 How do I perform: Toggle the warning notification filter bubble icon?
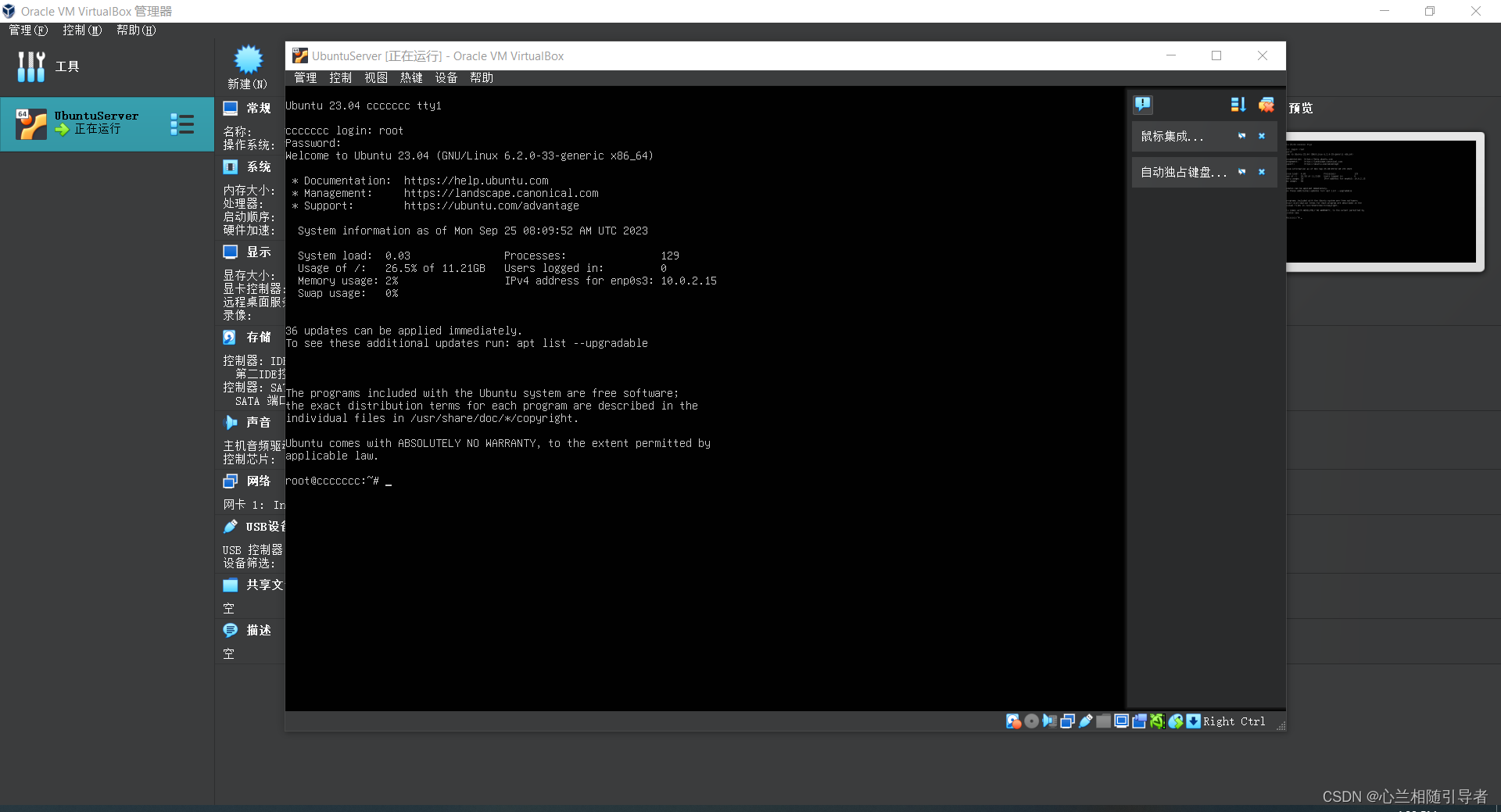(1143, 104)
